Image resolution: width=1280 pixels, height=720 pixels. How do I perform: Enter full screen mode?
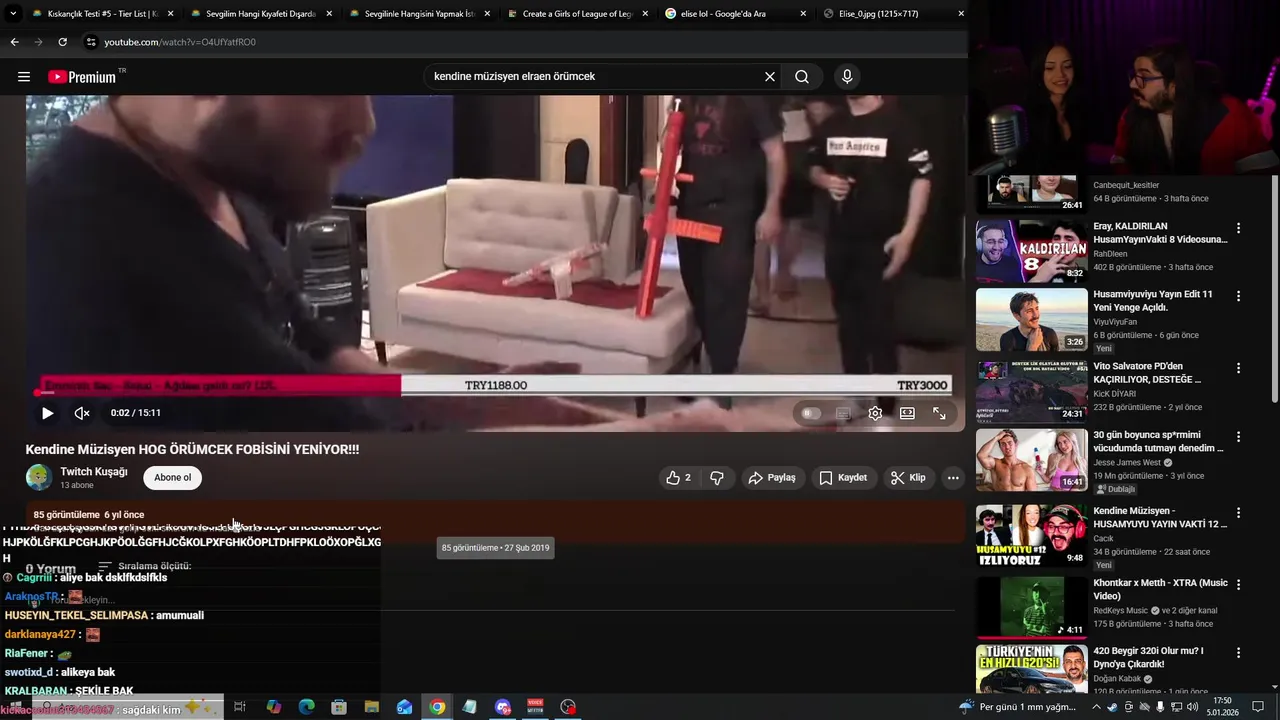[x=939, y=413]
